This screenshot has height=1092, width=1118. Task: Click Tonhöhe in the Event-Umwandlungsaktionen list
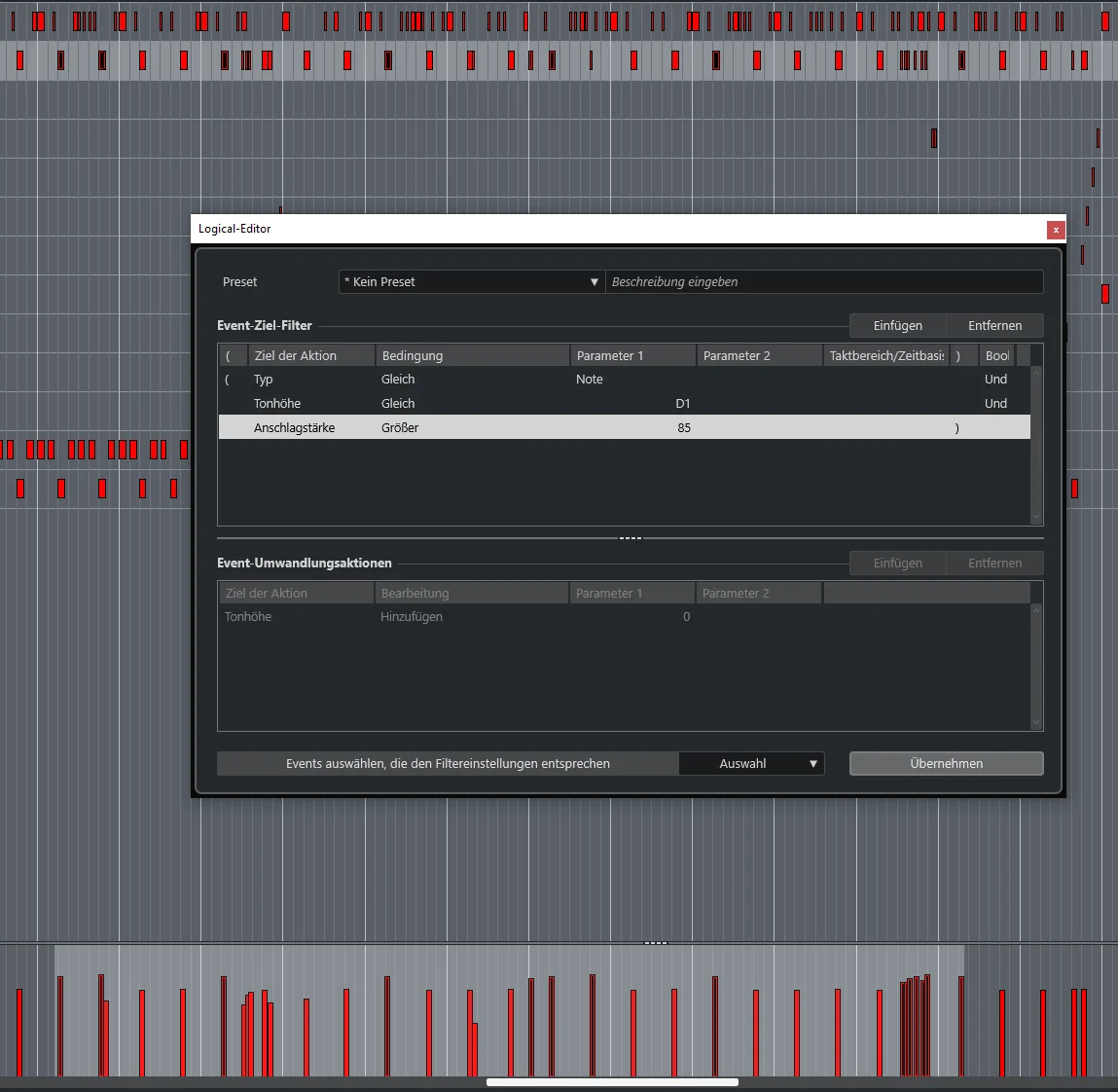[x=248, y=616]
